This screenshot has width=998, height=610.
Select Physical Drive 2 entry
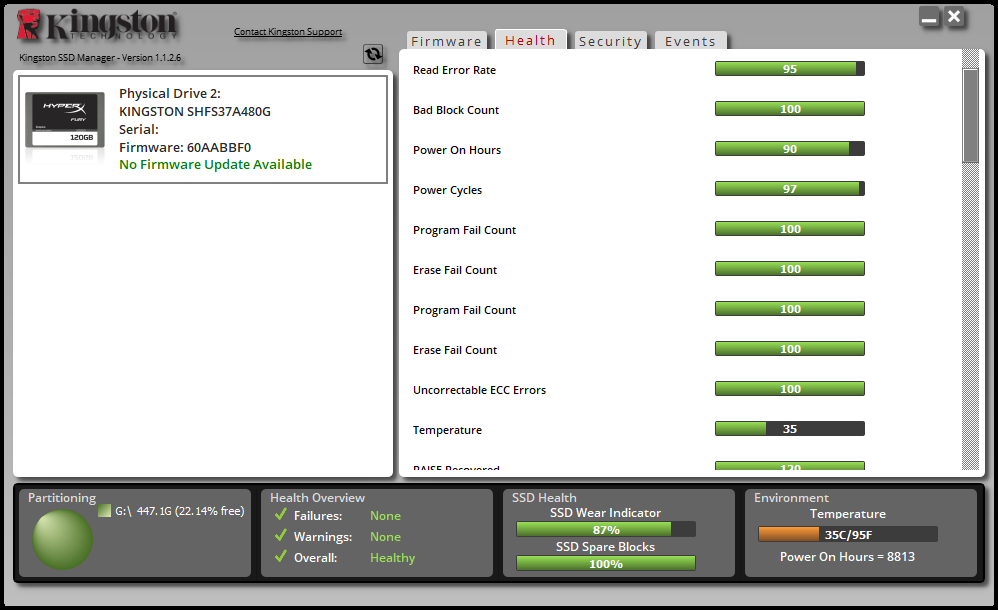(203, 129)
